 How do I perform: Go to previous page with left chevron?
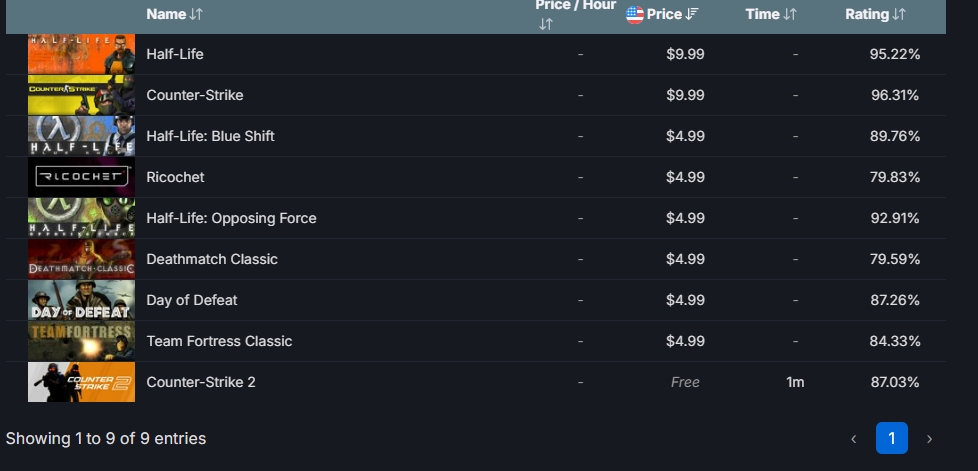click(x=854, y=439)
